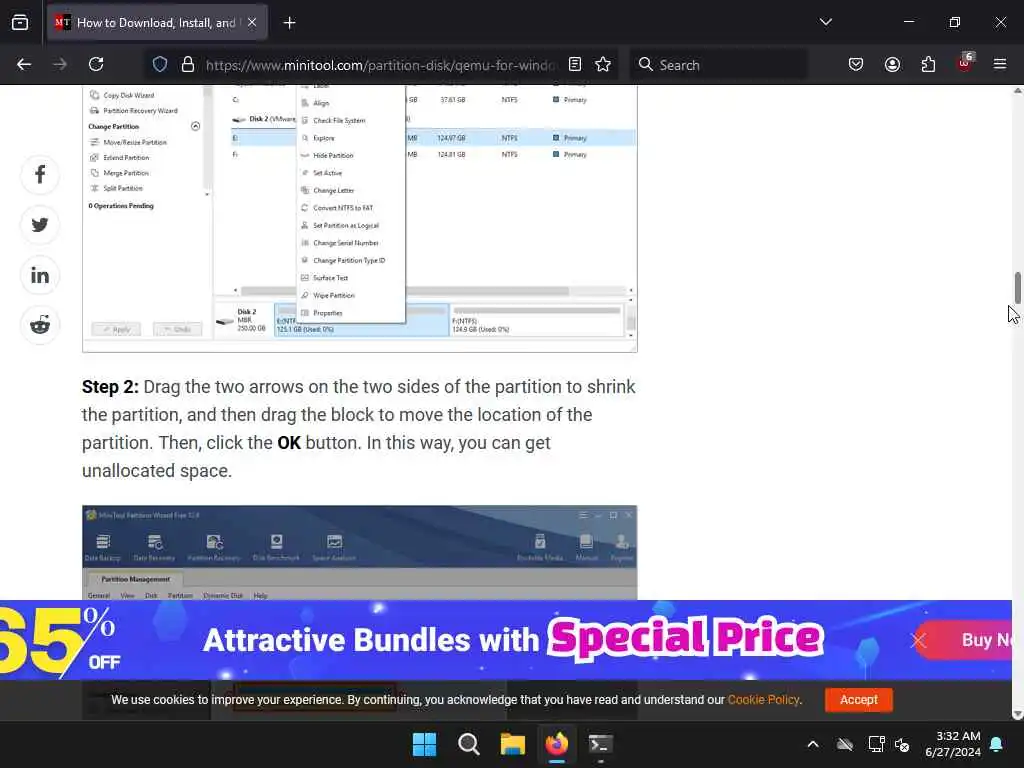Toggle reader view for this page
1024x768 pixels.
click(575, 65)
